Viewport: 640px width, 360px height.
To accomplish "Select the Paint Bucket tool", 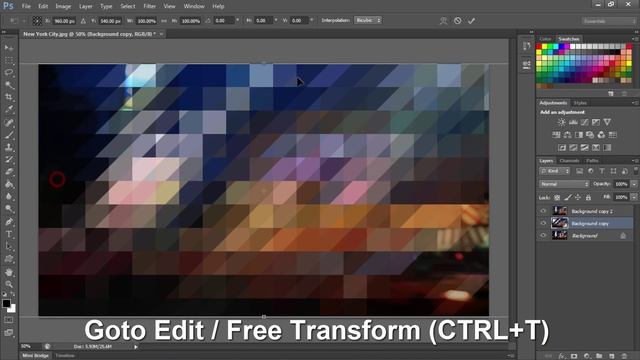I will pyautogui.click(x=9, y=184).
